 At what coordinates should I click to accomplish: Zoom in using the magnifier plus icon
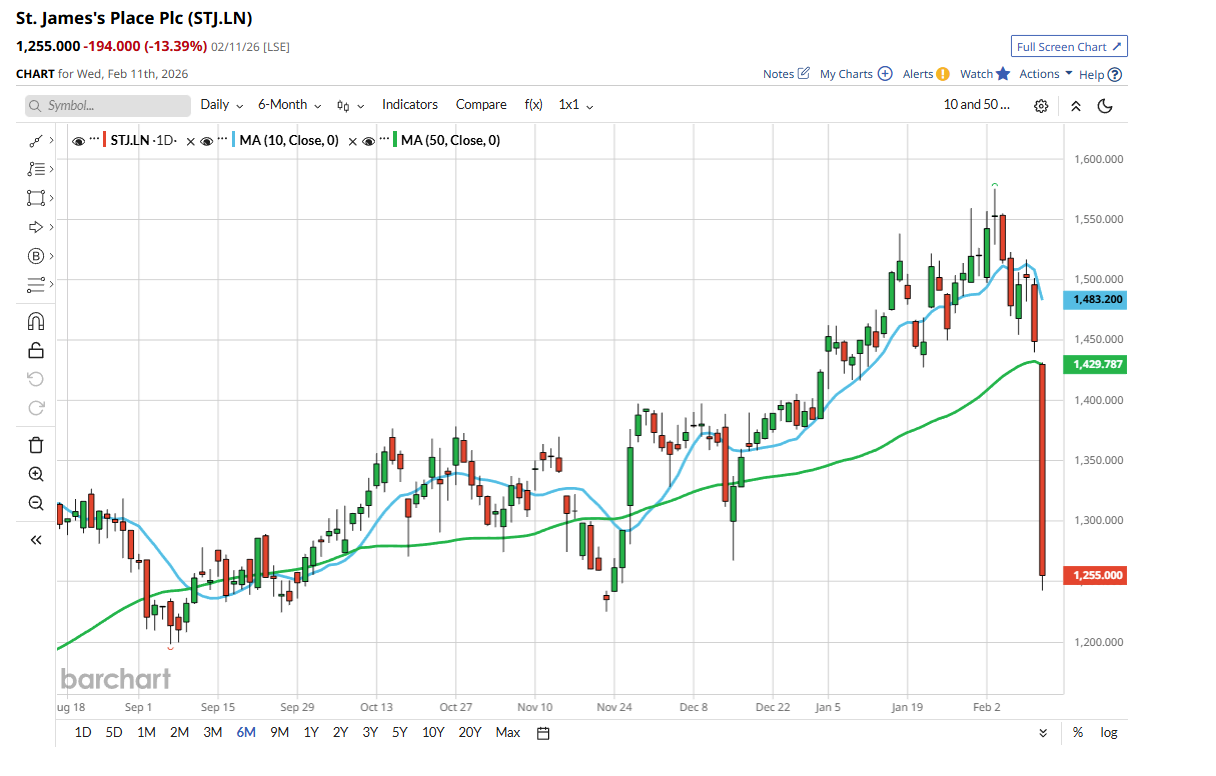click(x=36, y=474)
